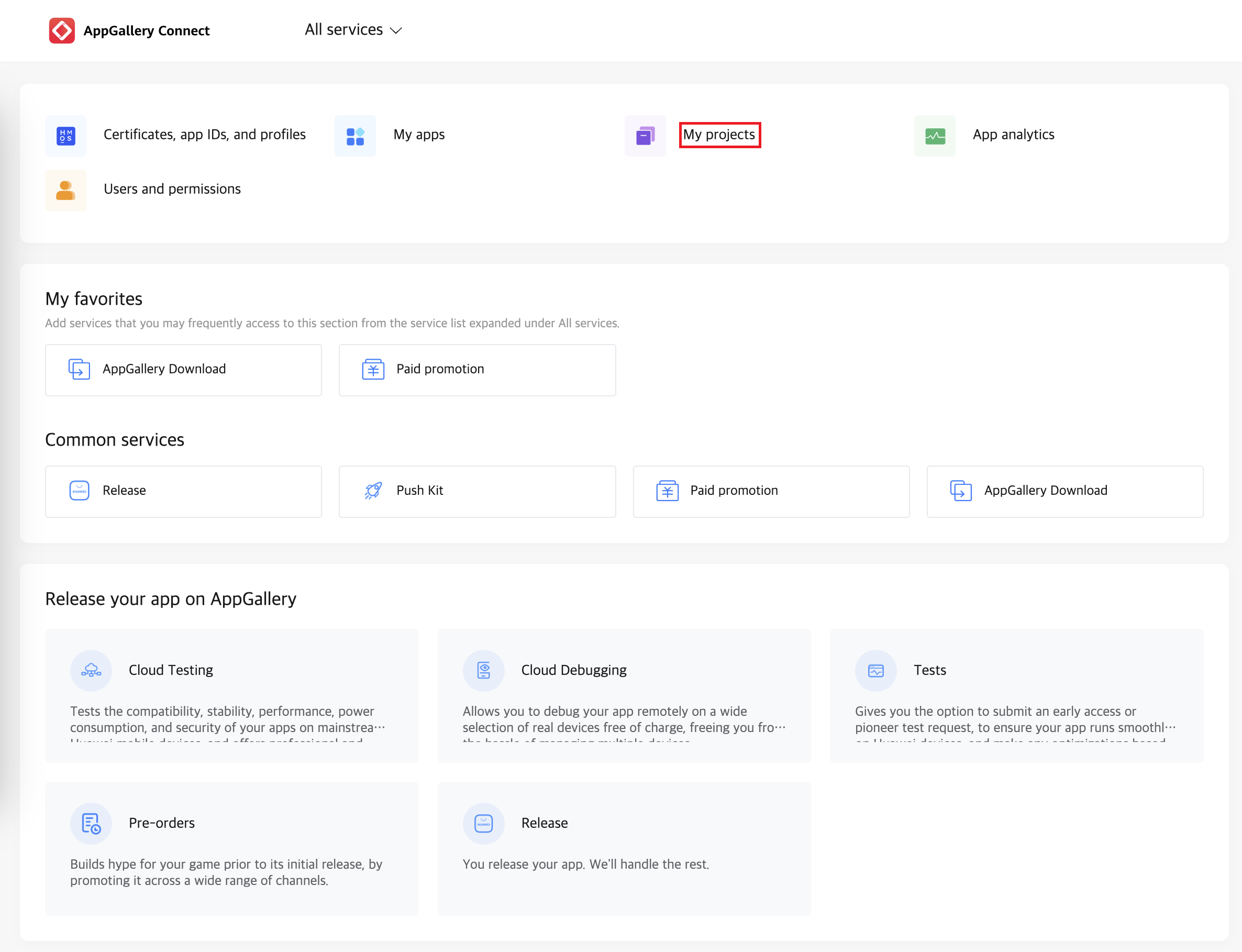Expand the All services dropdown
The width and height of the screenshot is (1242, 952).
tap(344, 30)
